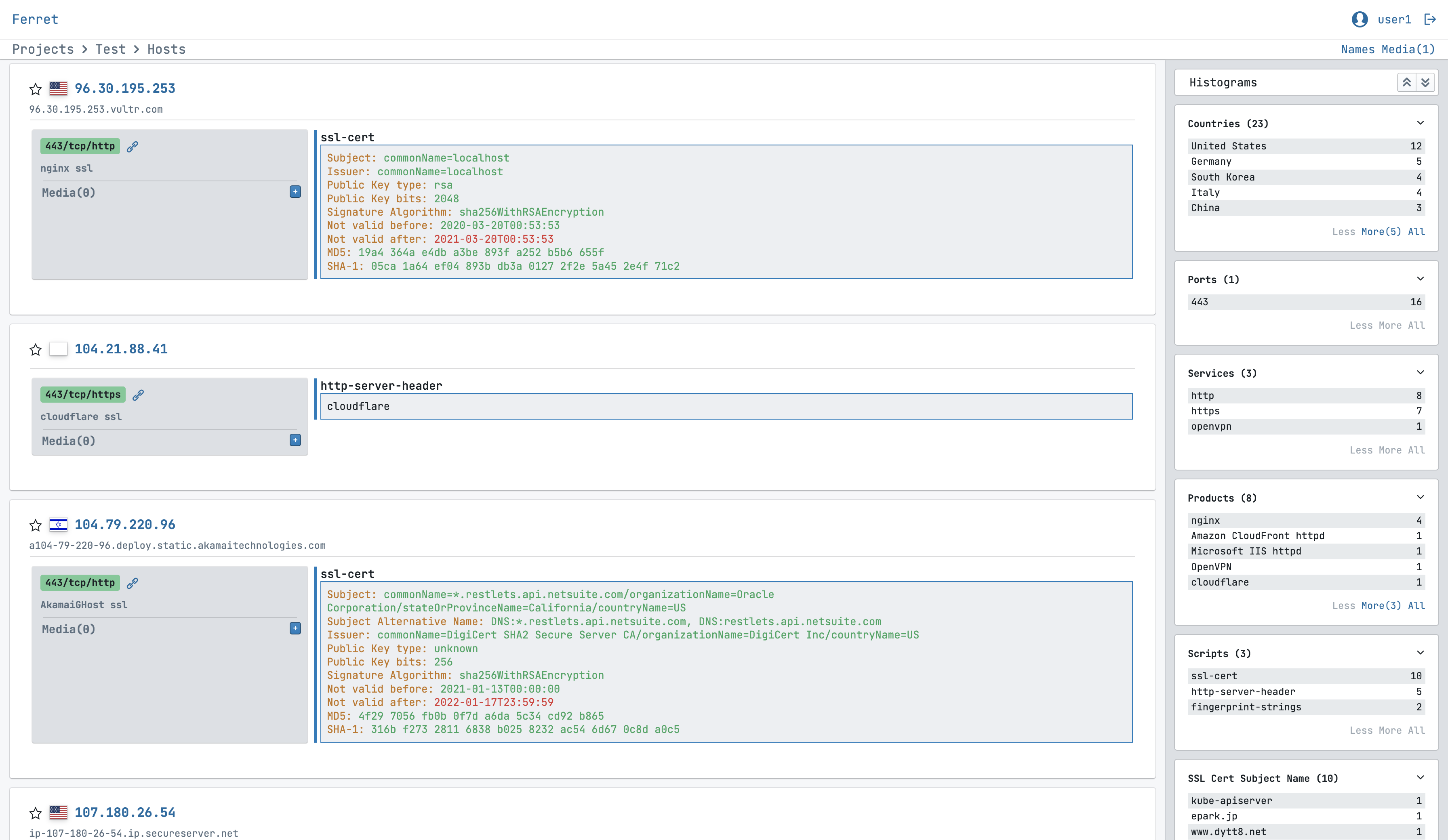Show All countries
This screenshot has height=840, width=1448.
[1416, 231]
